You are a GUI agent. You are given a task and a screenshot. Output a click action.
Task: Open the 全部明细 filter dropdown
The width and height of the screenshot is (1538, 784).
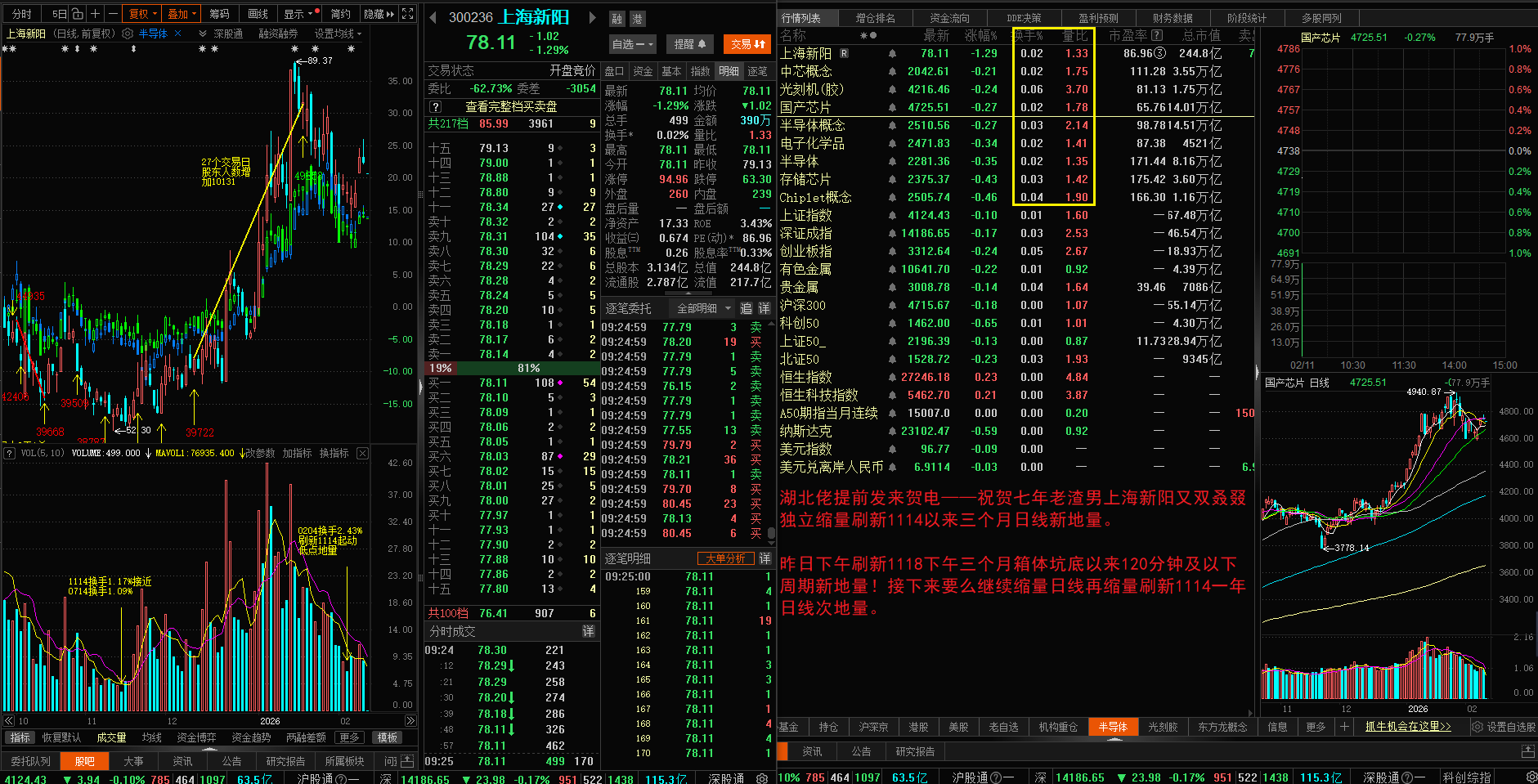(704, 308)
